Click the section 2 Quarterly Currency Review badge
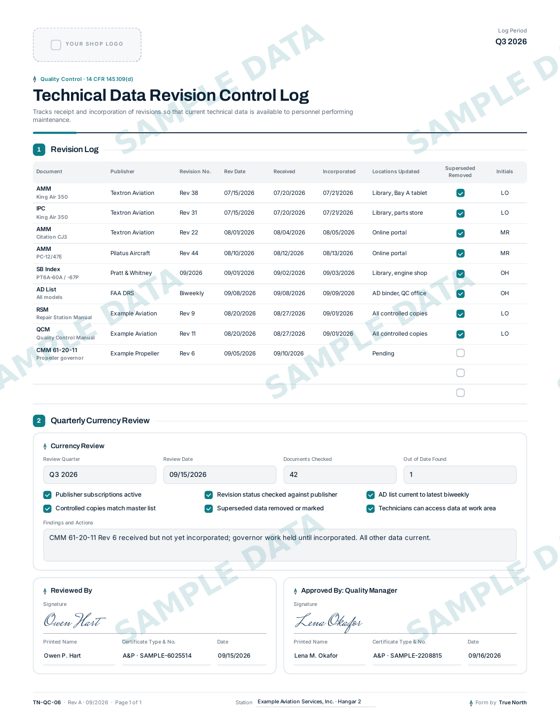The width and height of the screenshot is (560, 725). click(39, 420)
